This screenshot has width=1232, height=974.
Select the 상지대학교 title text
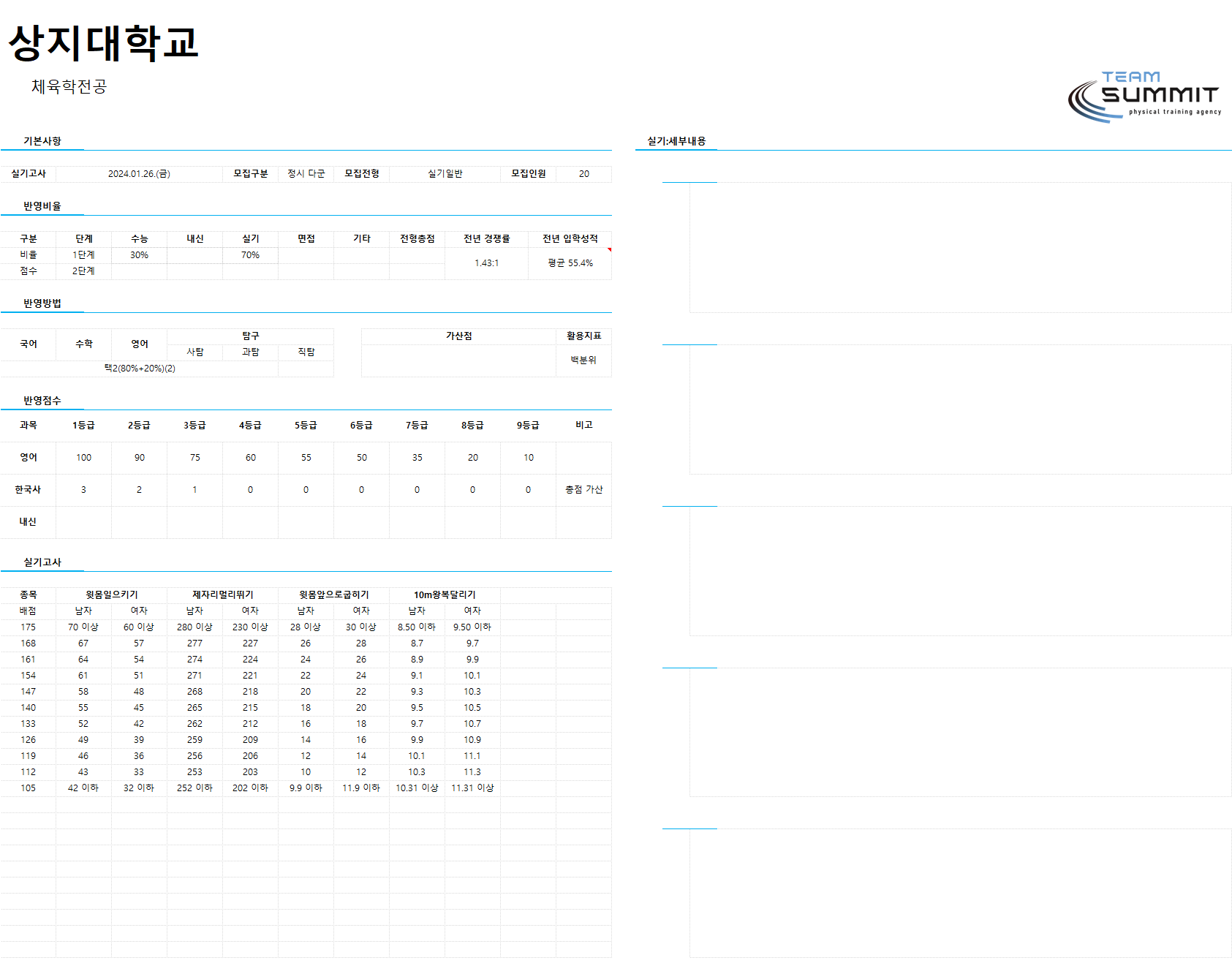tap(103, 42)
